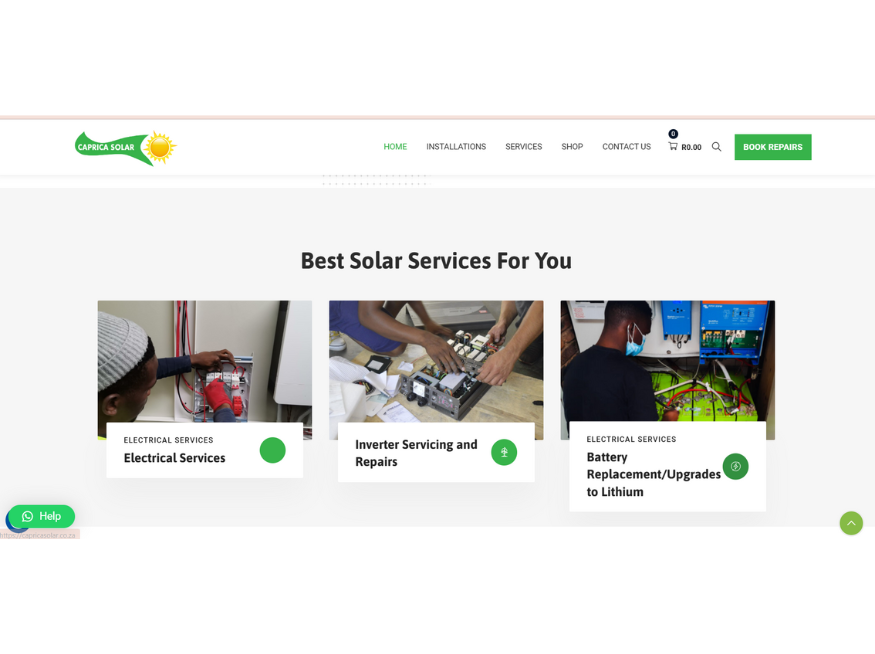Click green lightning icon on Battery Replacement card
Image resolution: width=875 pixels, height=654 pixels.
(735, 466)
